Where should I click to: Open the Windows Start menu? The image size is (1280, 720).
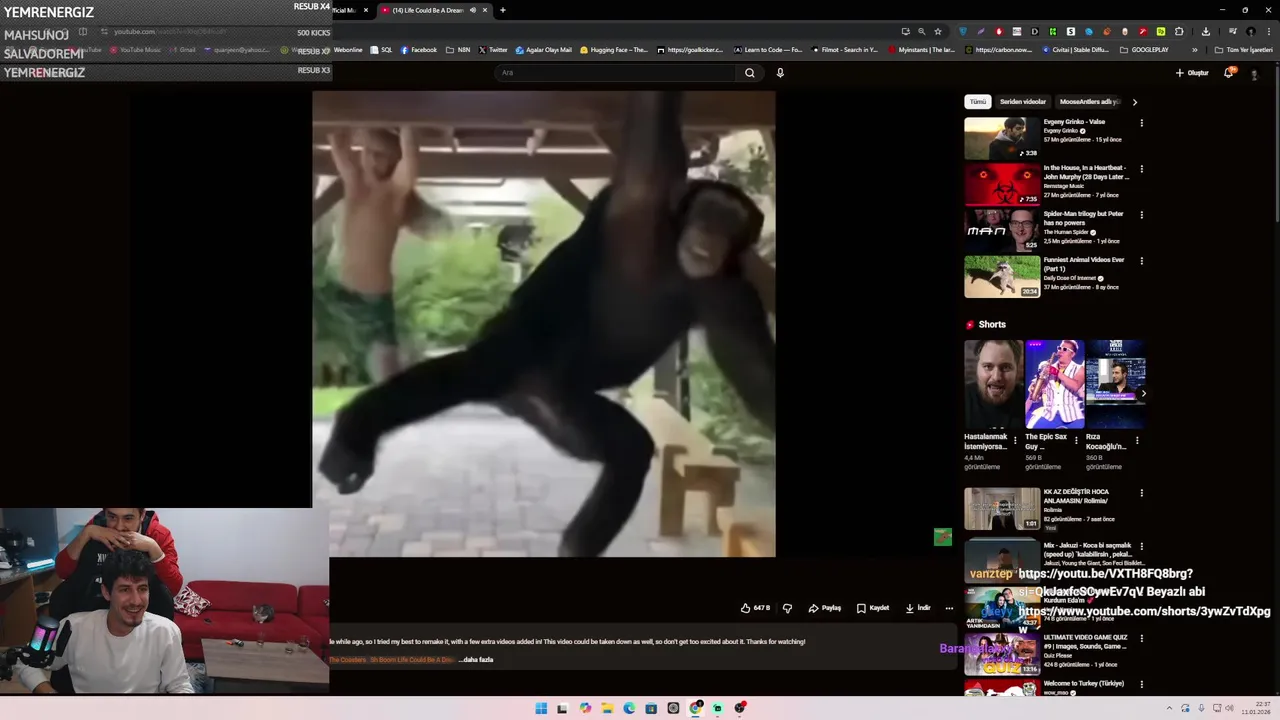[x=541, y=708]
